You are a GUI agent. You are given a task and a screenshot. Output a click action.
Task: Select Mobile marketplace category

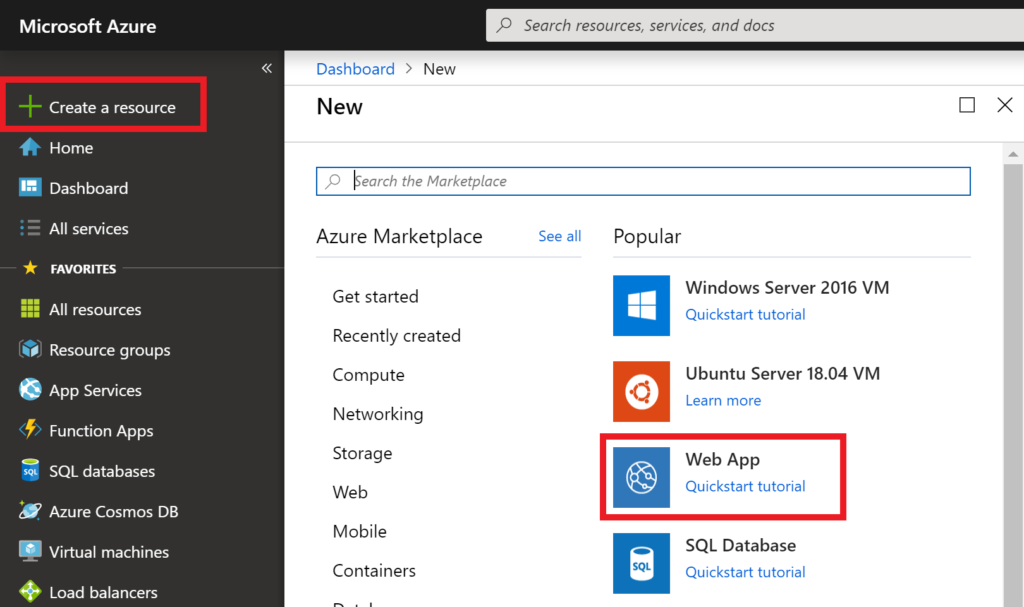[x=359, y=531]
